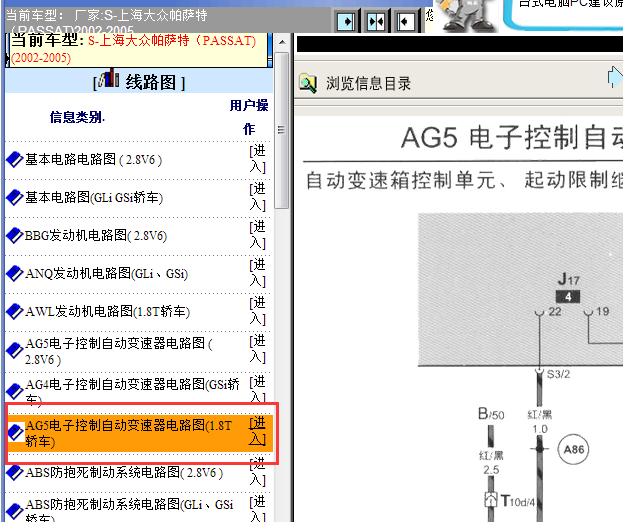Select ABS防抱死制动系统电路图(GLi、GSi轿车) text
623x522 pixels.
[x=129, y=511]
